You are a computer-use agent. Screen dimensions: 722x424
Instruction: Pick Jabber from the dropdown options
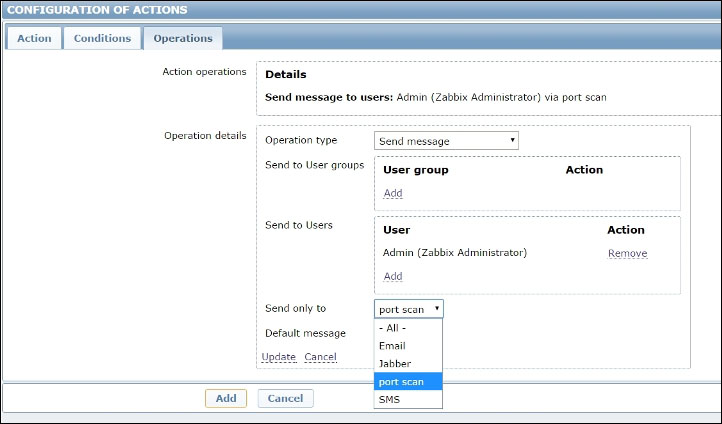(394, 363)
